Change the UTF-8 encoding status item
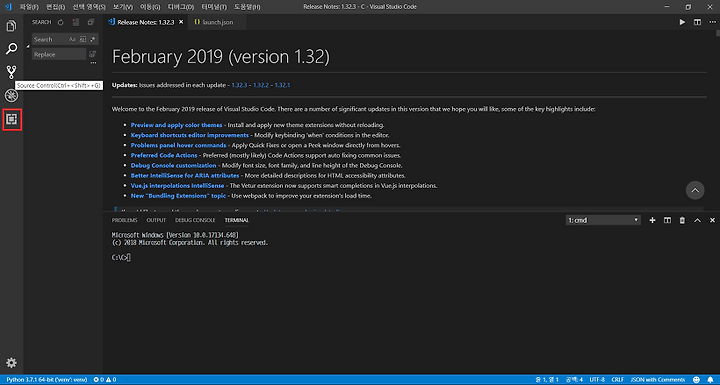This screenshot has height=385, width=720. pyautogui.click(x=597, y=379)
